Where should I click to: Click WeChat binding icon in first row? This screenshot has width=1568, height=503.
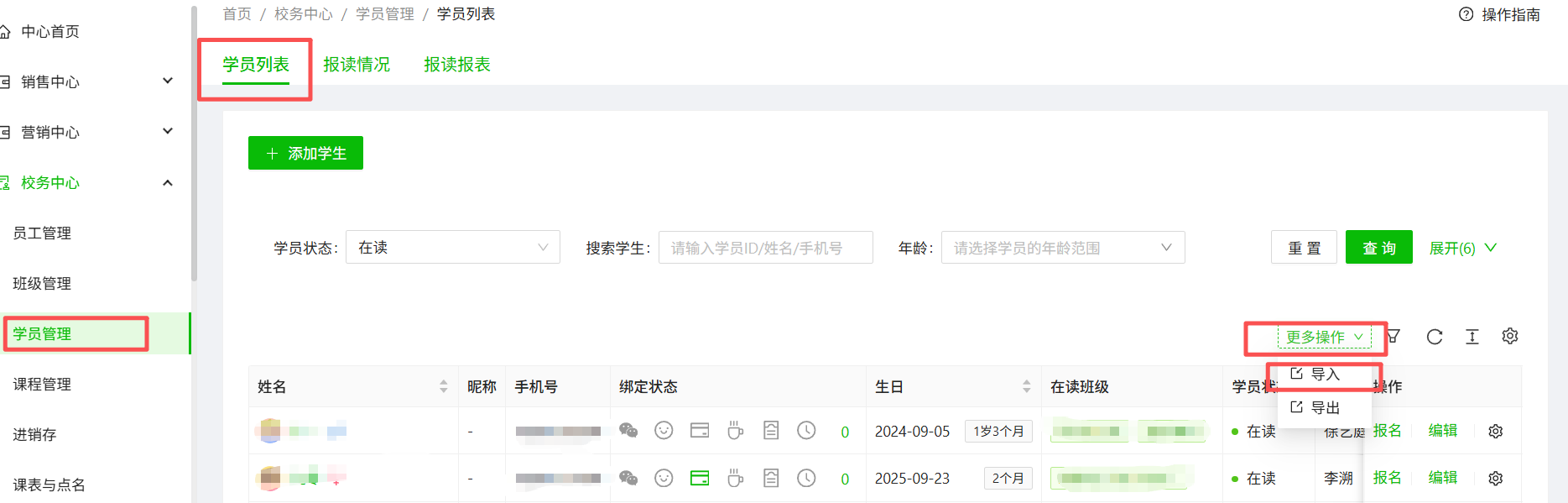[x=628, y=431]
